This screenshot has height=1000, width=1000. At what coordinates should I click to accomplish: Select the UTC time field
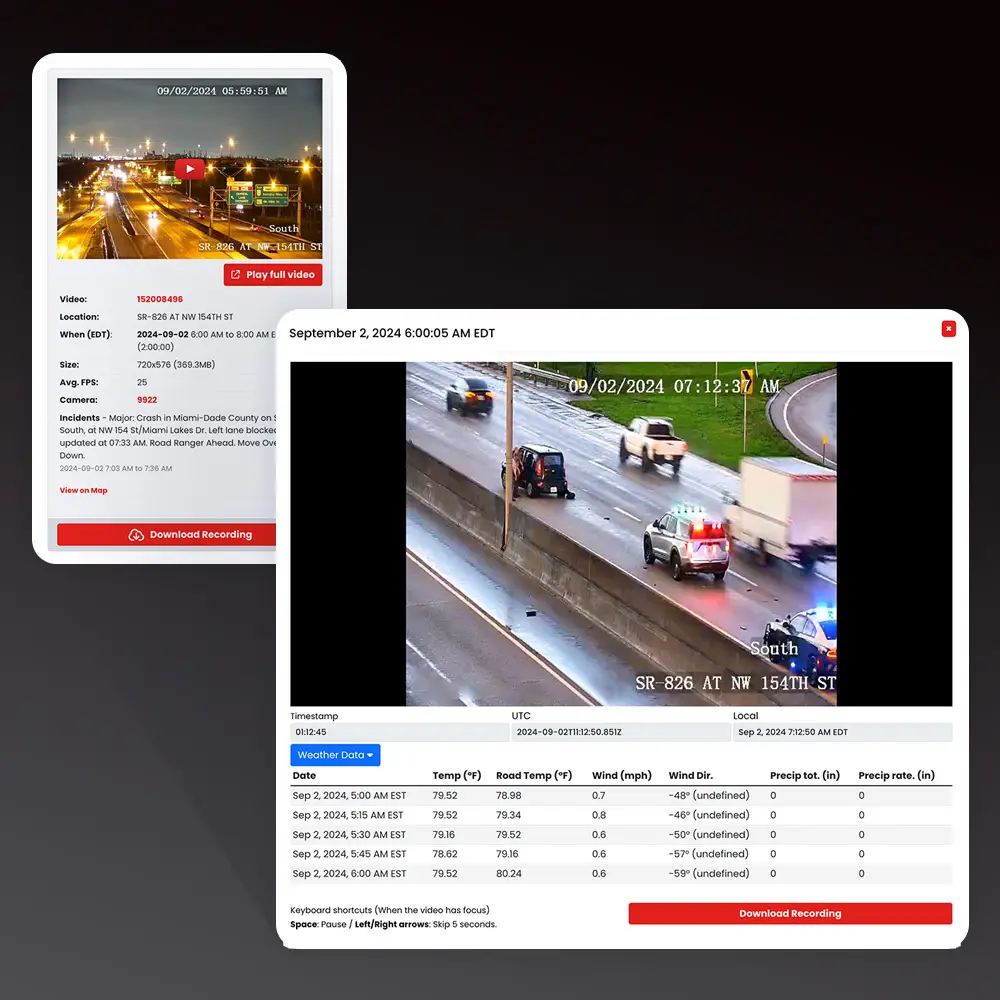click(x=620, y=732)
